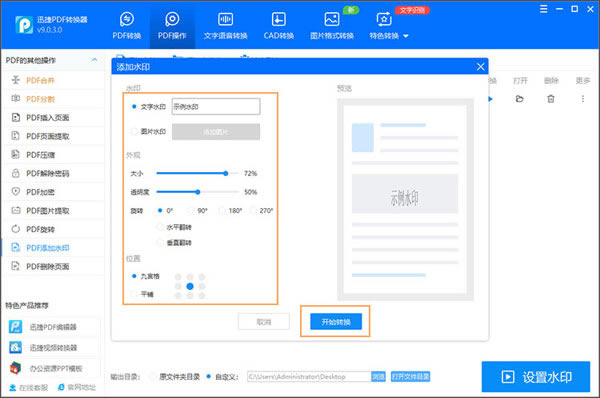Screen dimensions: 600x398
Task: Pick the center dot in position grid
Action: click(190, 286)
